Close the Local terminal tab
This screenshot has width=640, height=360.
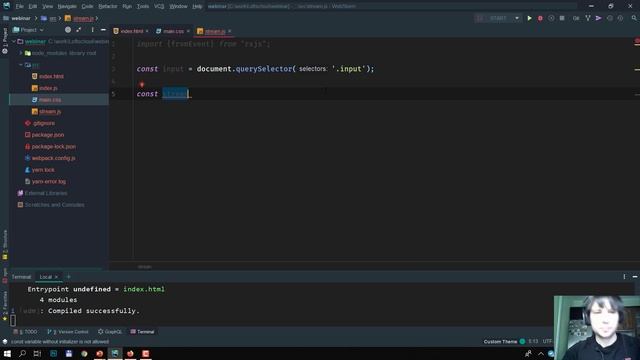[x=56, y=277]
